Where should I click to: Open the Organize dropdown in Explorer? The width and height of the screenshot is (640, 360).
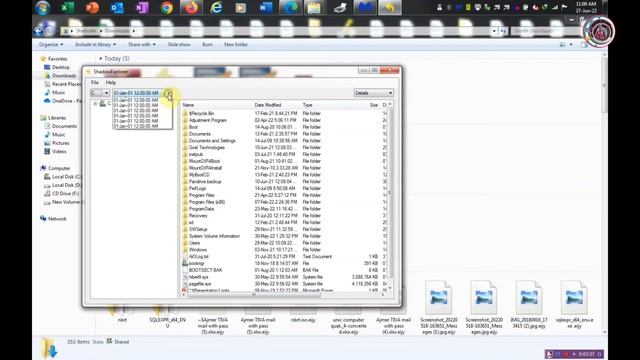(x=51, y=44)
